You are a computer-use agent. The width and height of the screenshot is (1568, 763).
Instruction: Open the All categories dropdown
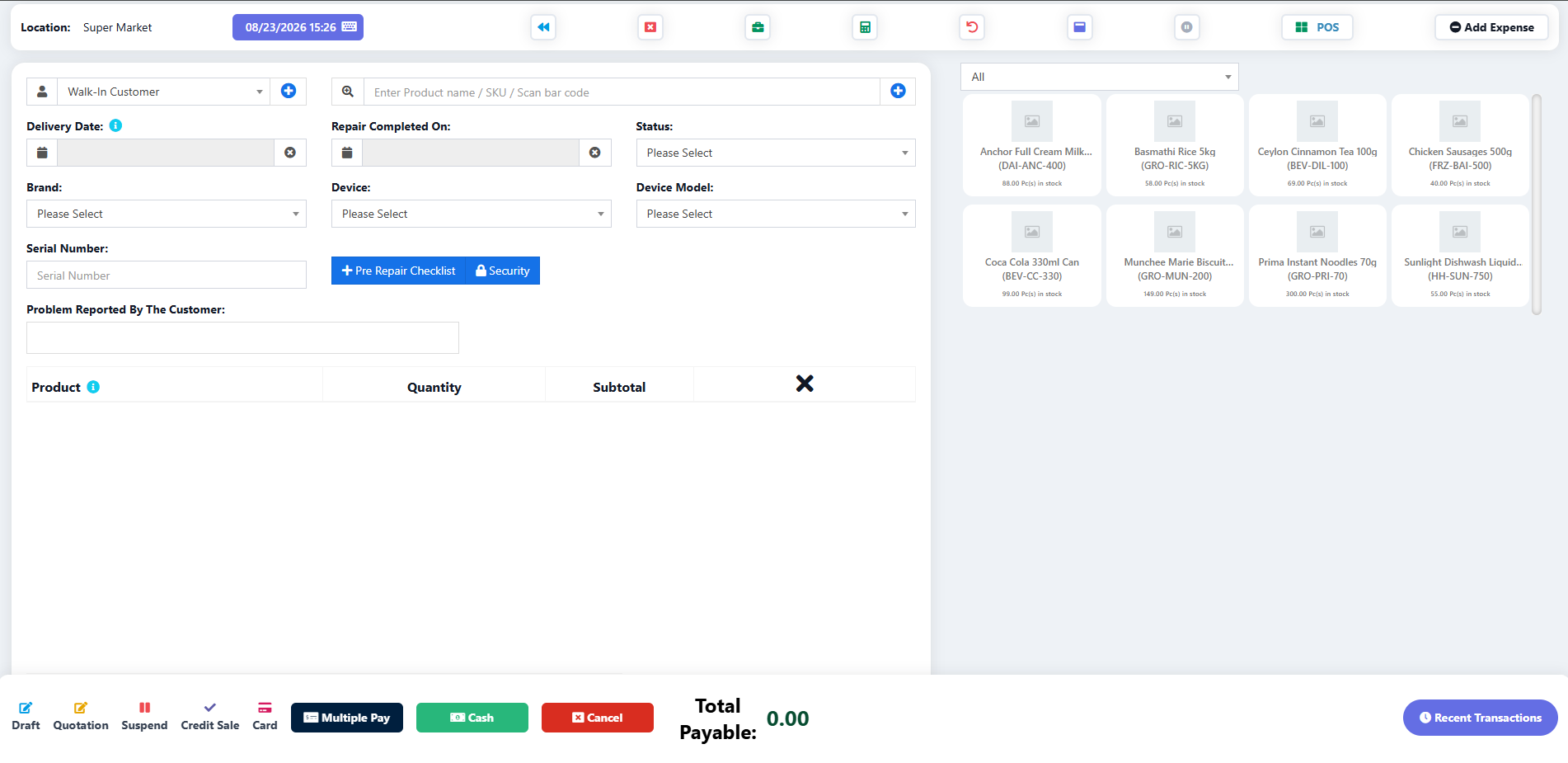1100,77
